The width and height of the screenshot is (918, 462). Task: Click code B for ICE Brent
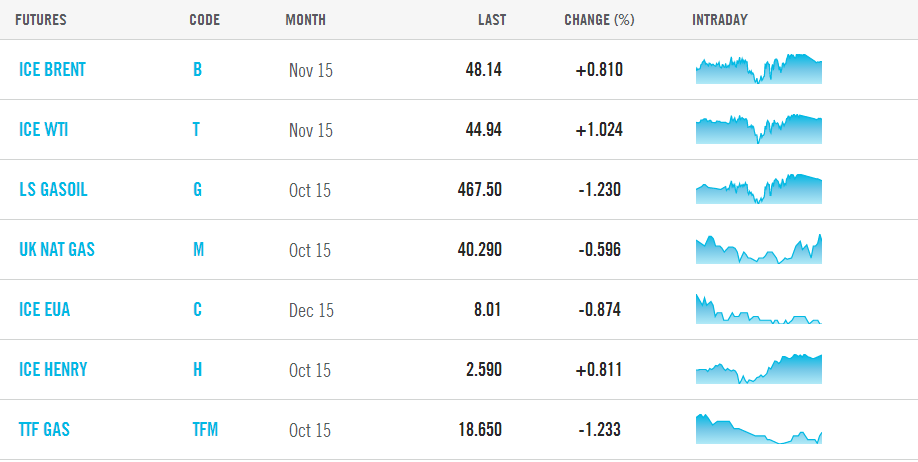tap(197, 70)
